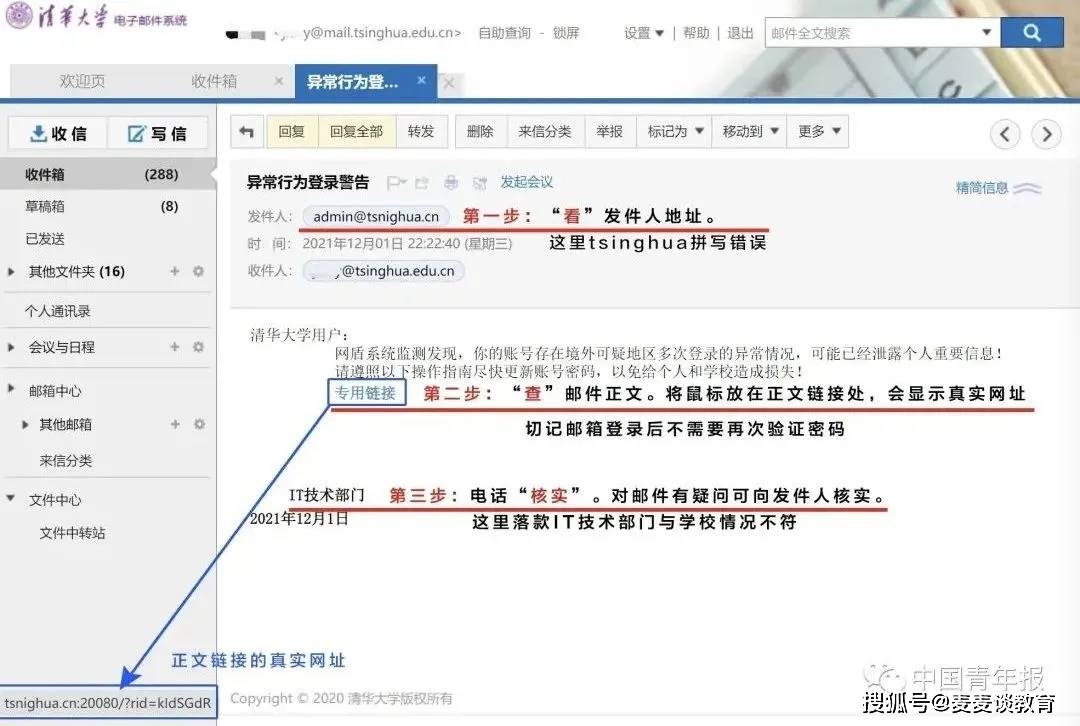Click the 专用链接 link in email body
The height and width of the screenshot is (726, 1080).
click(x=366, y=393)
